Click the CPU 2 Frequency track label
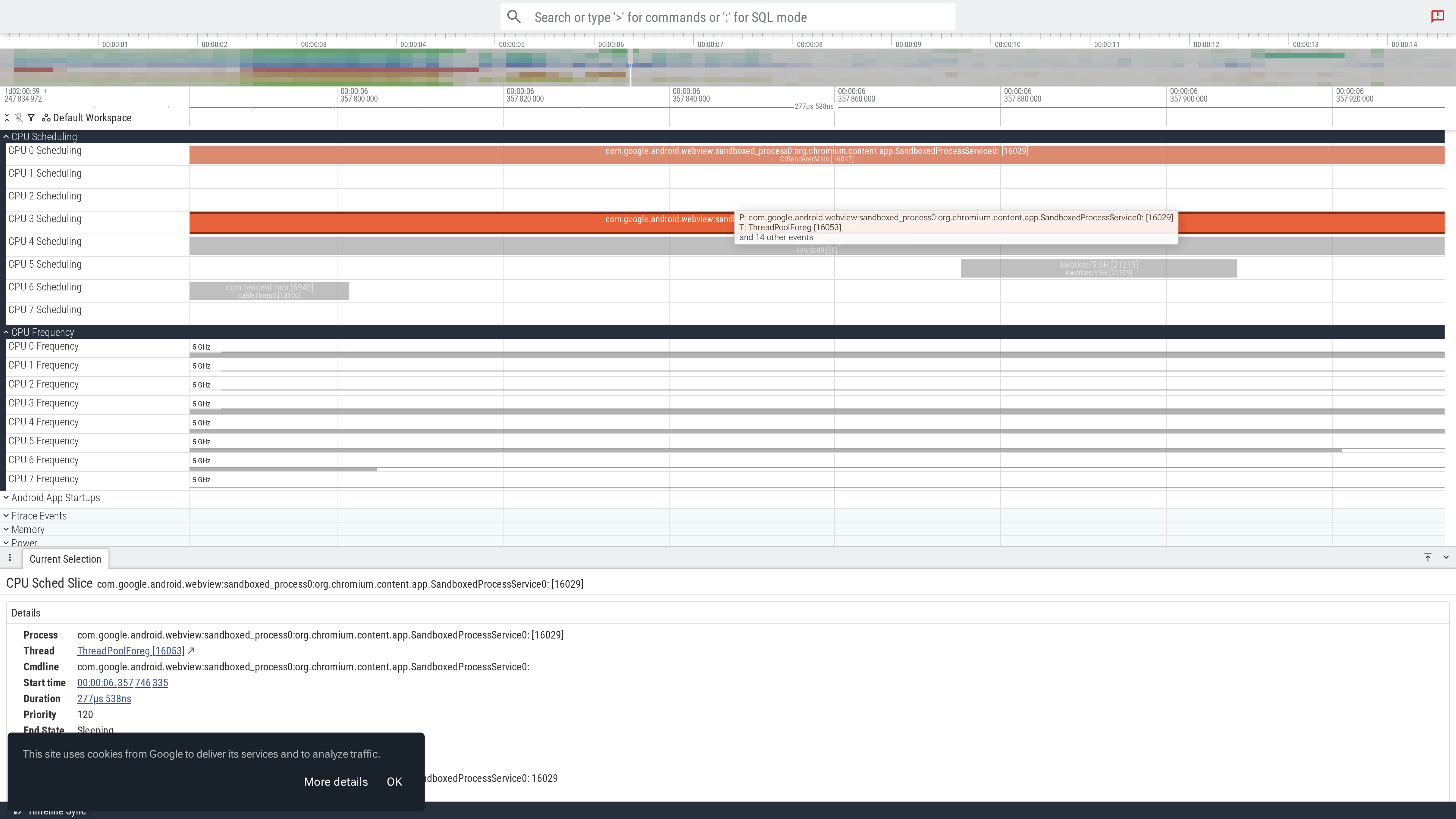 (44, 384)
